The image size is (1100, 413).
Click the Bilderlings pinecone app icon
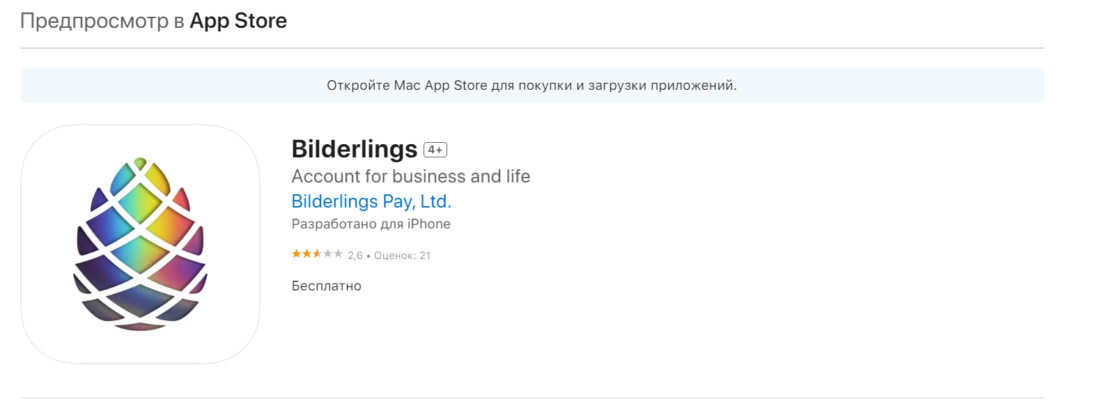click(x=140, y=244)
